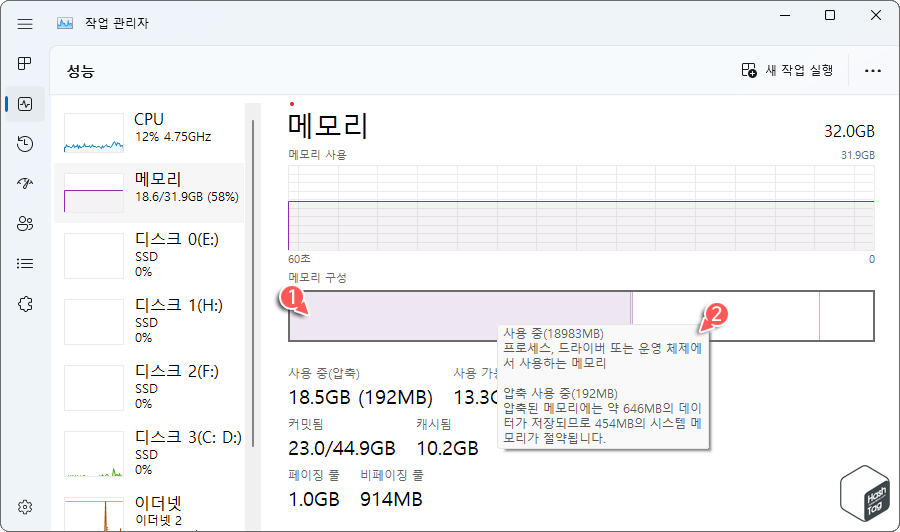
Task: Click the CPU usage mini graph
Action: click(x=94, y=133)
